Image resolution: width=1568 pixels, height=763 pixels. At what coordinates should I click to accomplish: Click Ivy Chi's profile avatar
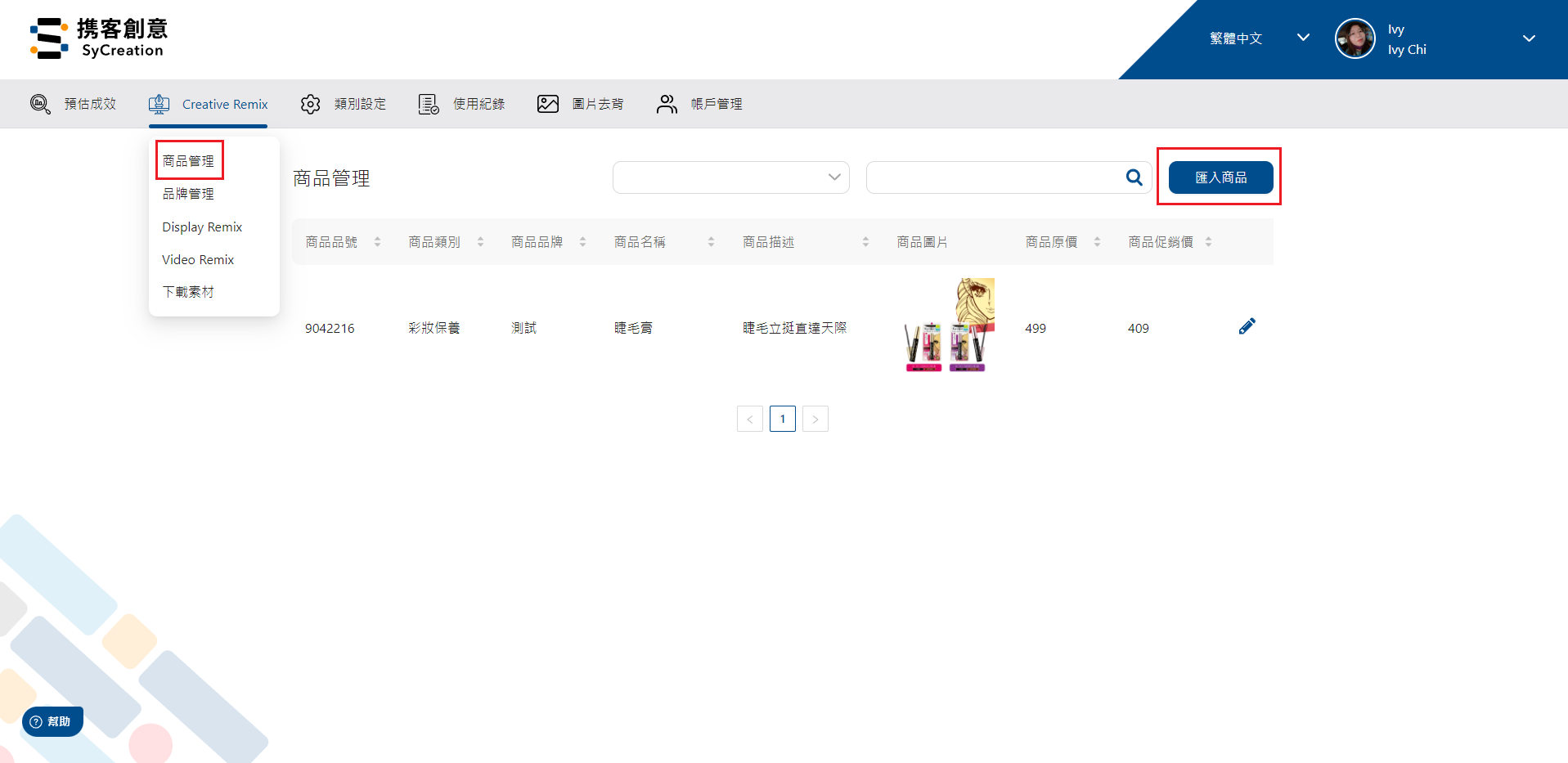click(1355, 38)
